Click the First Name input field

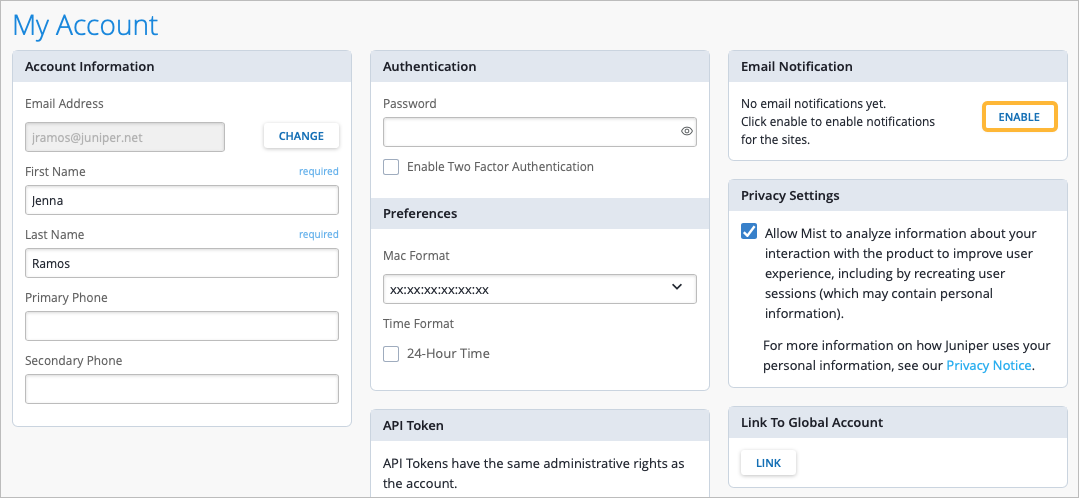(181, 200)
